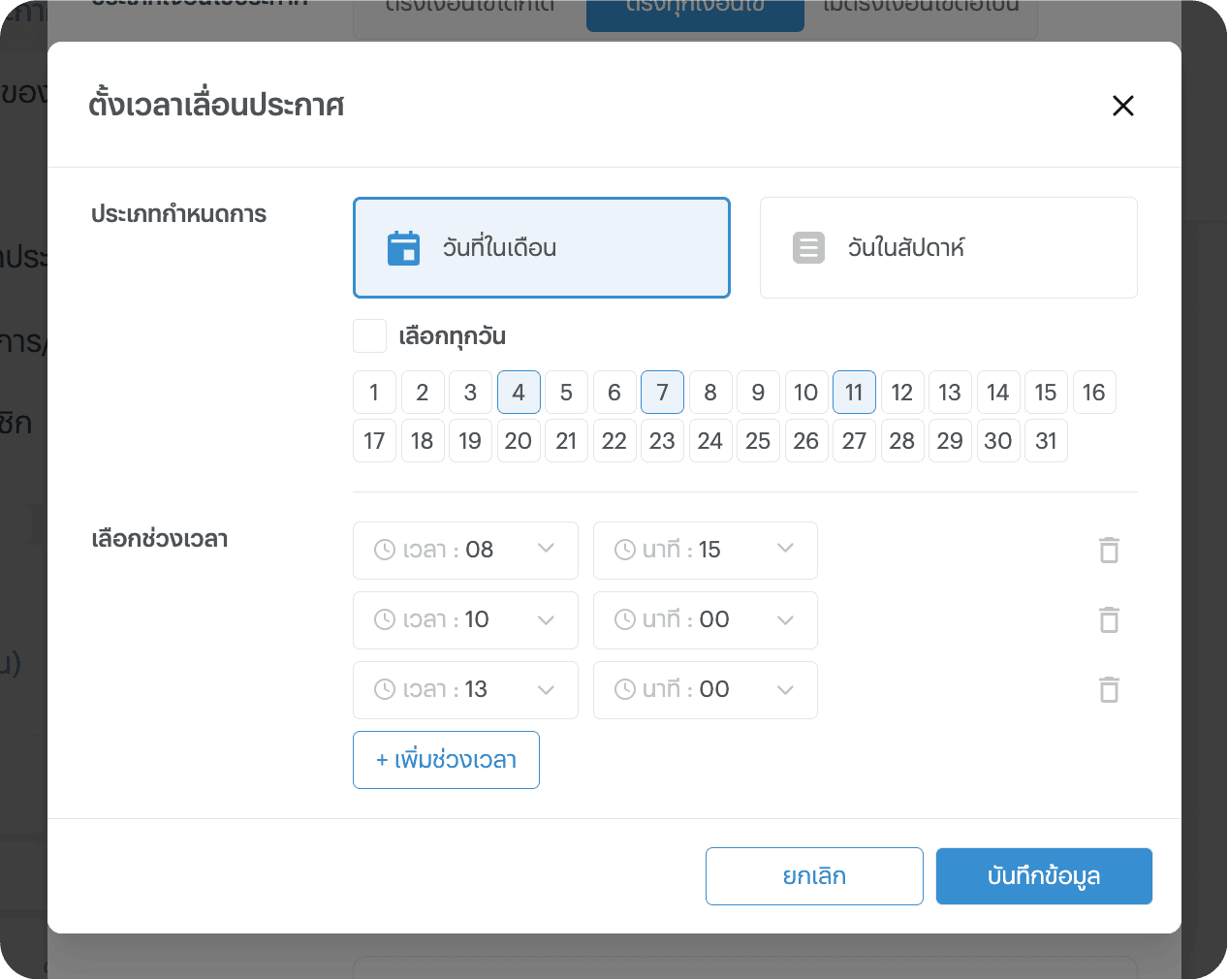Click the clock icon in the 08 hour field
1228x980 pixels.
pos(385,550)
